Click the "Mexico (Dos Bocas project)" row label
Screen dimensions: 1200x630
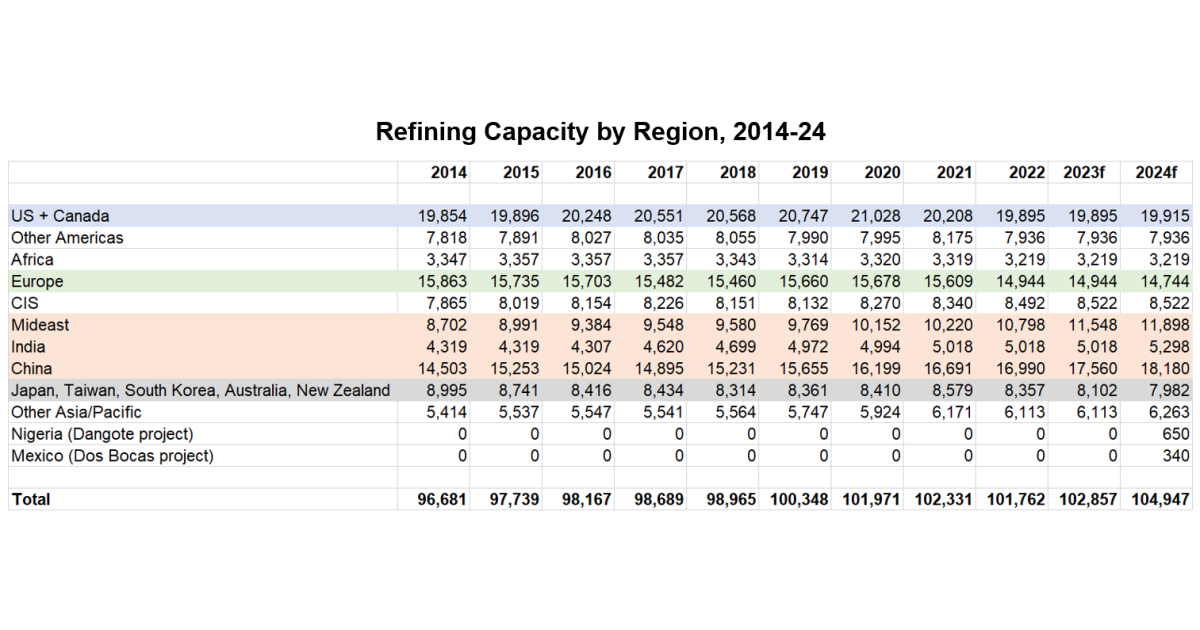point(112,456)
